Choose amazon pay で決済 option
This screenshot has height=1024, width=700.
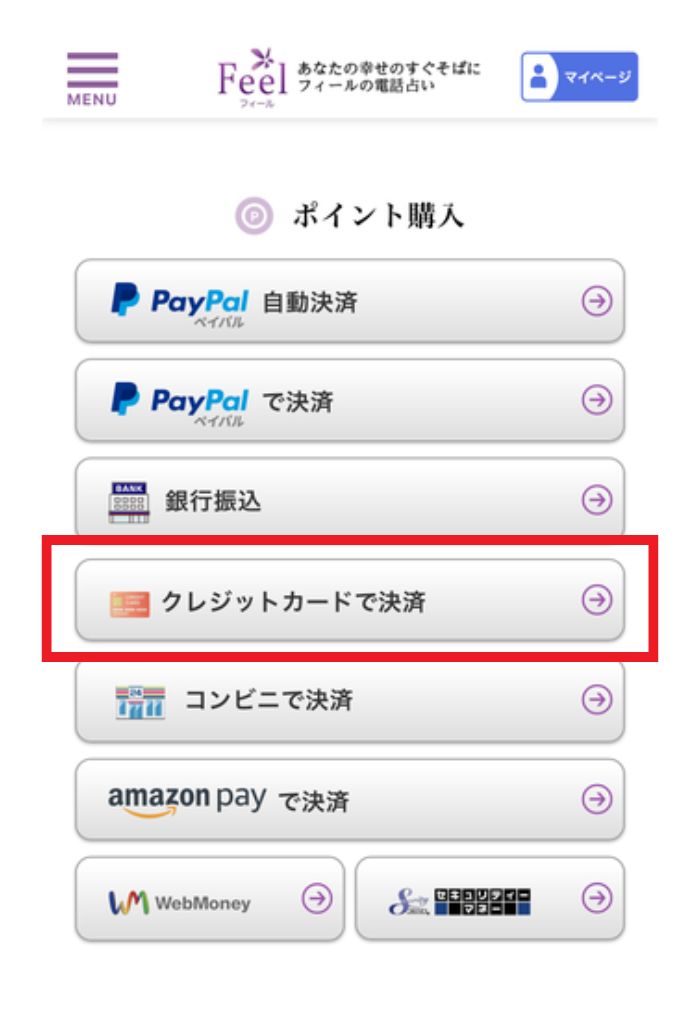[350, 799]
